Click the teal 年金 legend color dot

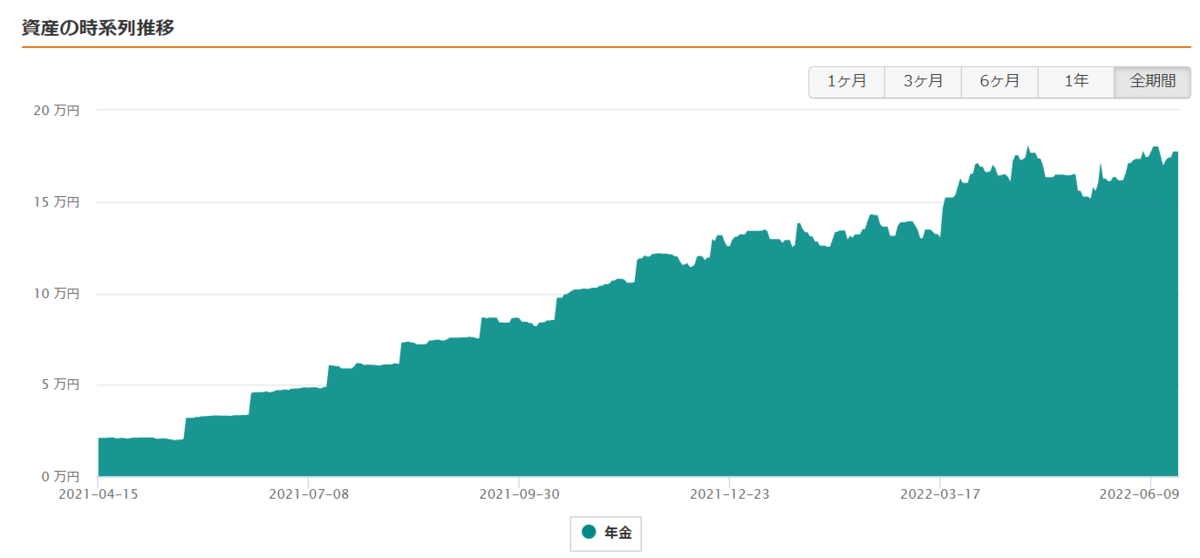pos(589,532)
